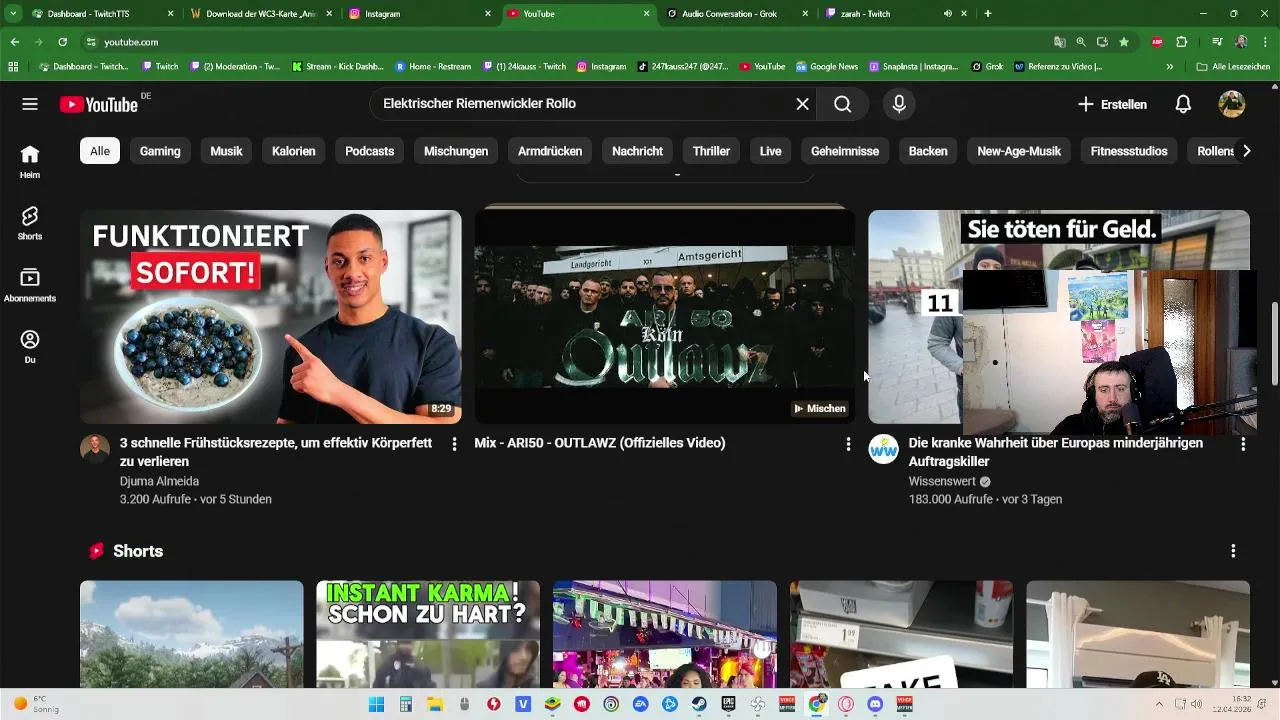Click the search magnifier button

pyautogui.click(x=843, y=104)
